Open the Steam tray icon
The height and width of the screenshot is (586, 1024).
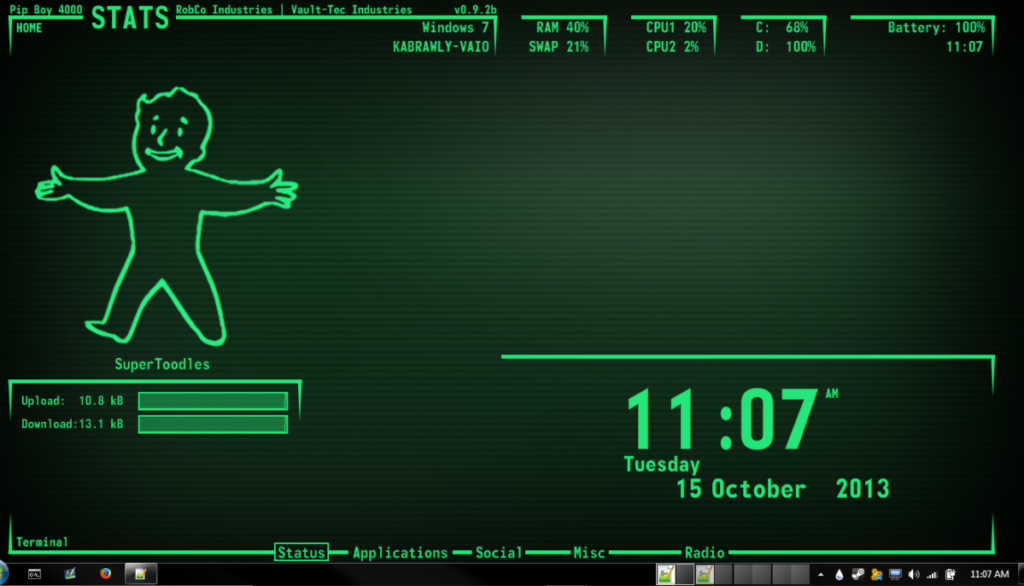pos(857,574)
